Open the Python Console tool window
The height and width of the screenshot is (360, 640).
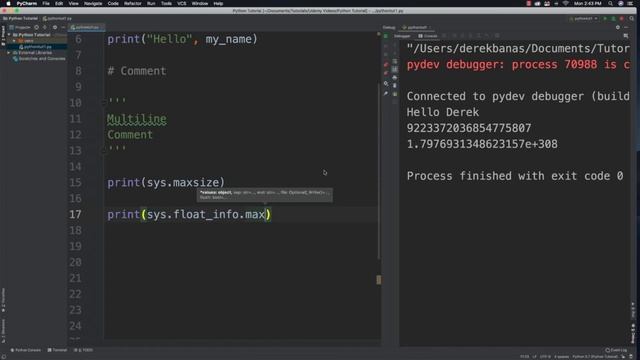click(26, 350)
